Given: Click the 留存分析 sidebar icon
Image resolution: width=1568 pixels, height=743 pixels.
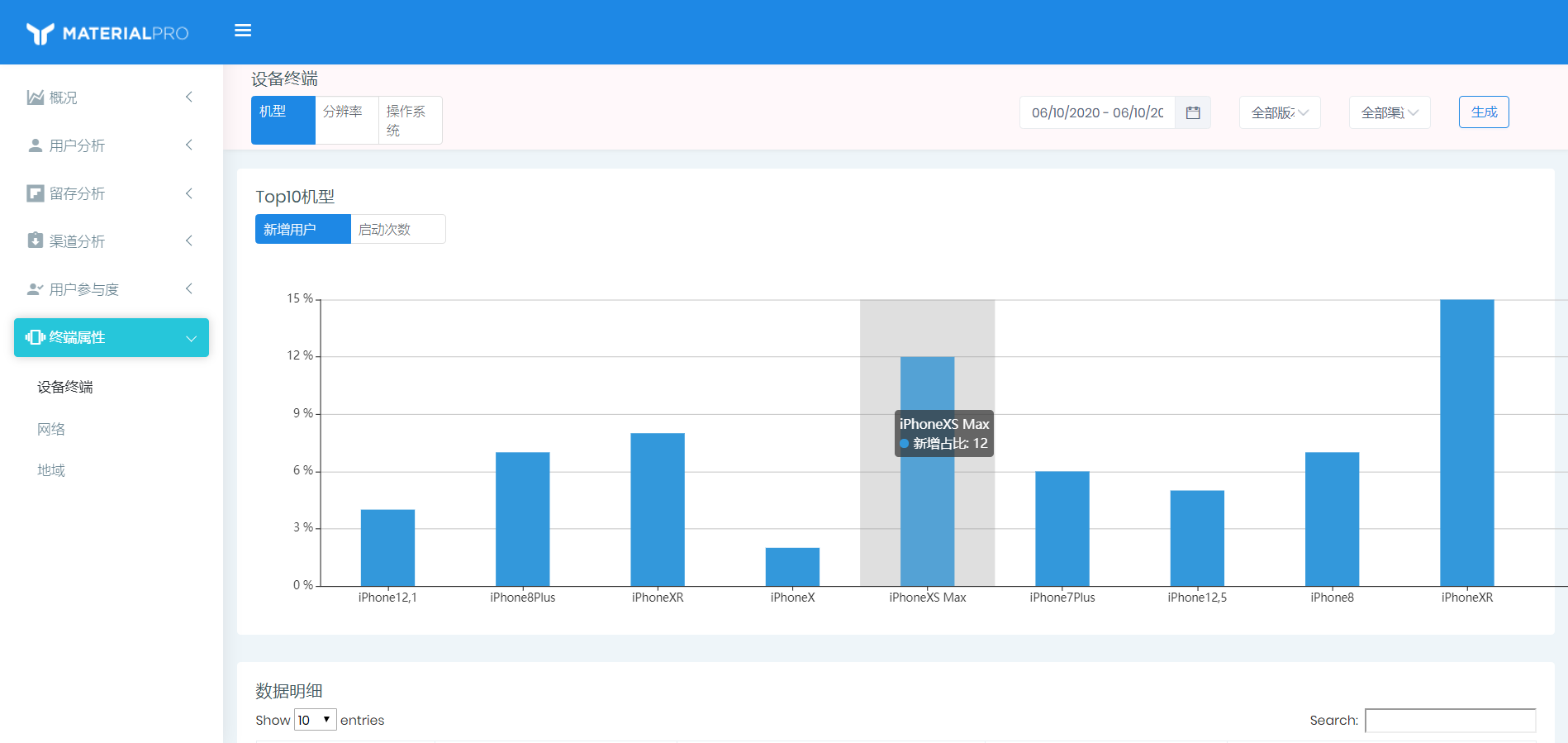Looking at the screenshot, I should (35, 193).
